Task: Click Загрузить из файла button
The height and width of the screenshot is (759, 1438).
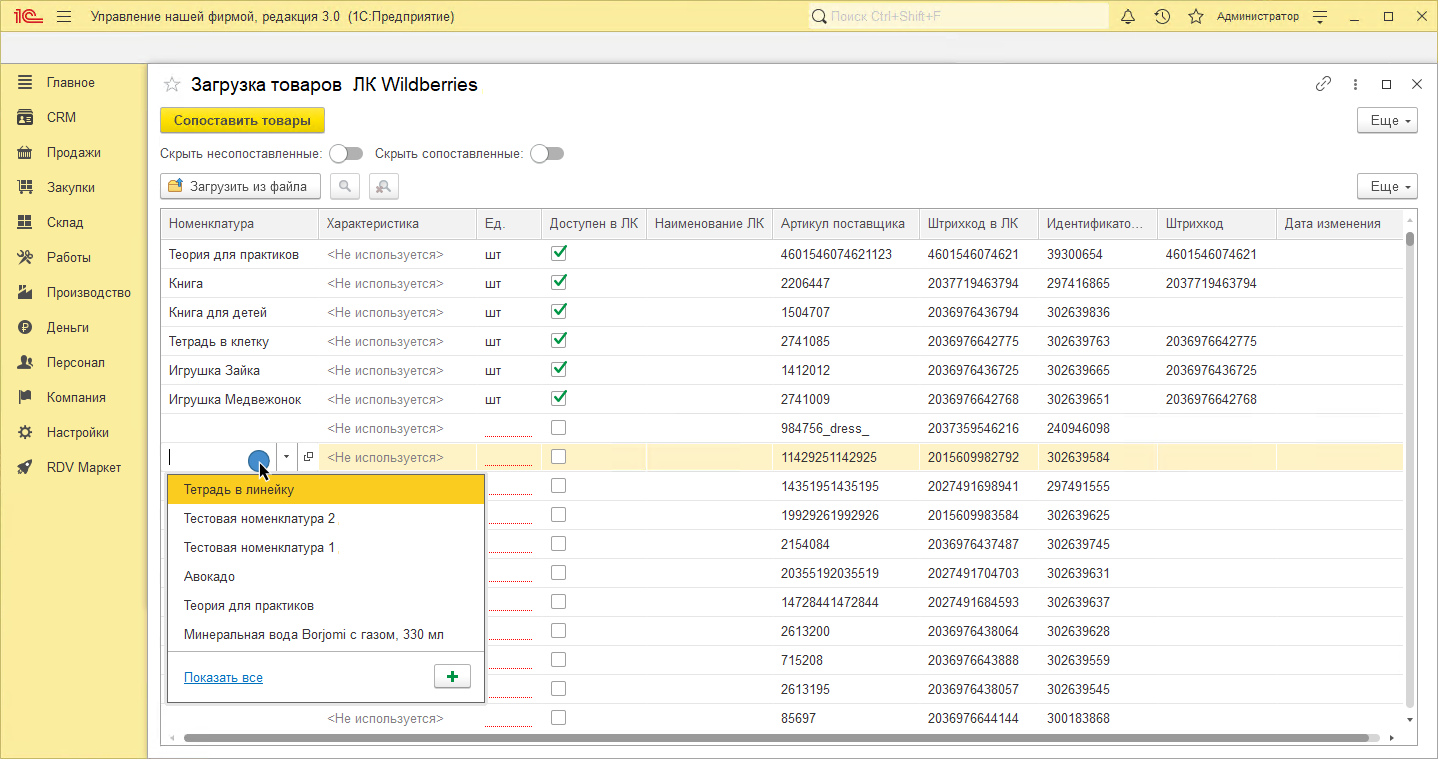Action: click(x=240, y=186)
